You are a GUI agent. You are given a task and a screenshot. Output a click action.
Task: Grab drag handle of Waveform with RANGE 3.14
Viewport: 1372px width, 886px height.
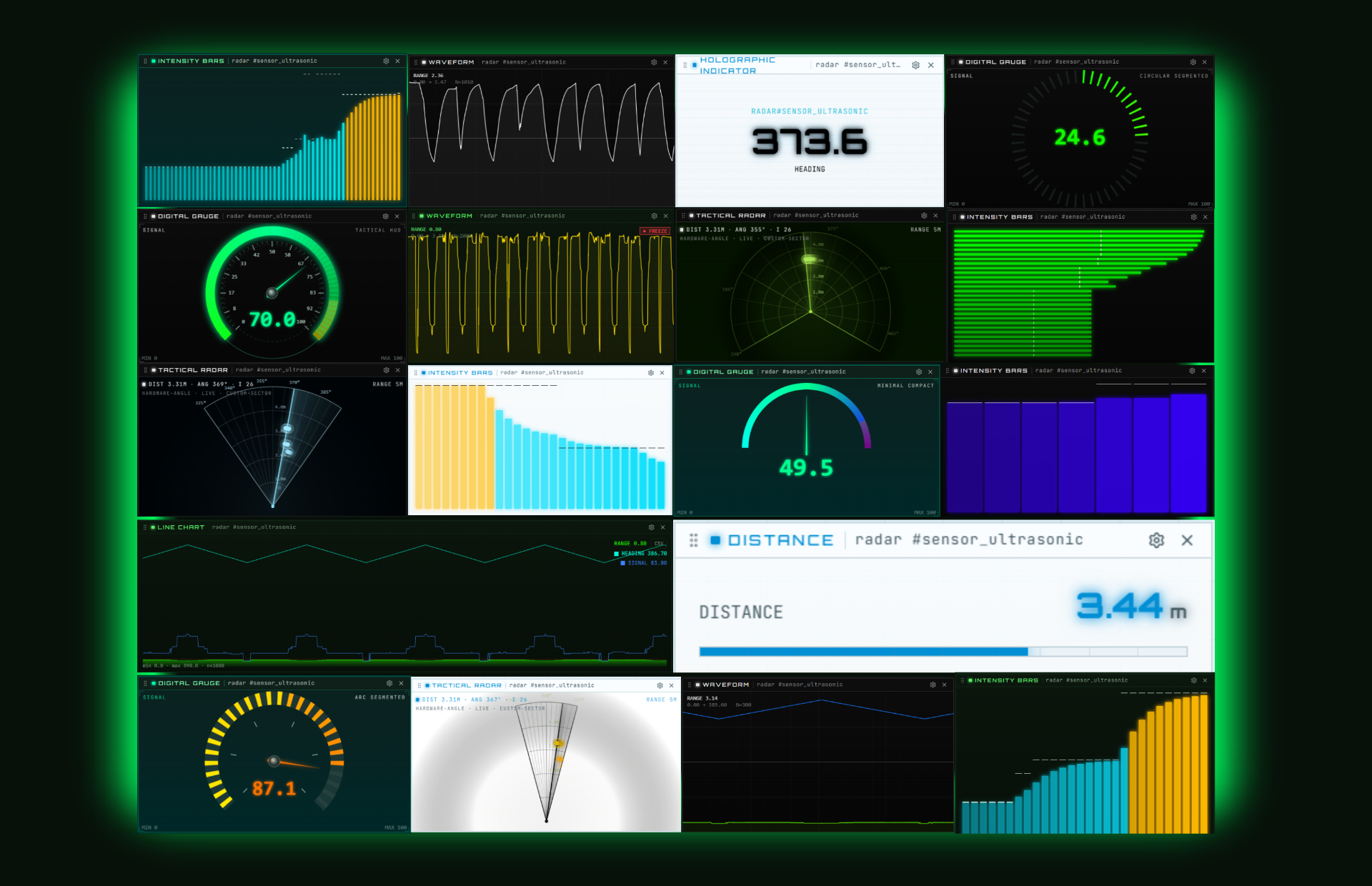pos(690,685)
